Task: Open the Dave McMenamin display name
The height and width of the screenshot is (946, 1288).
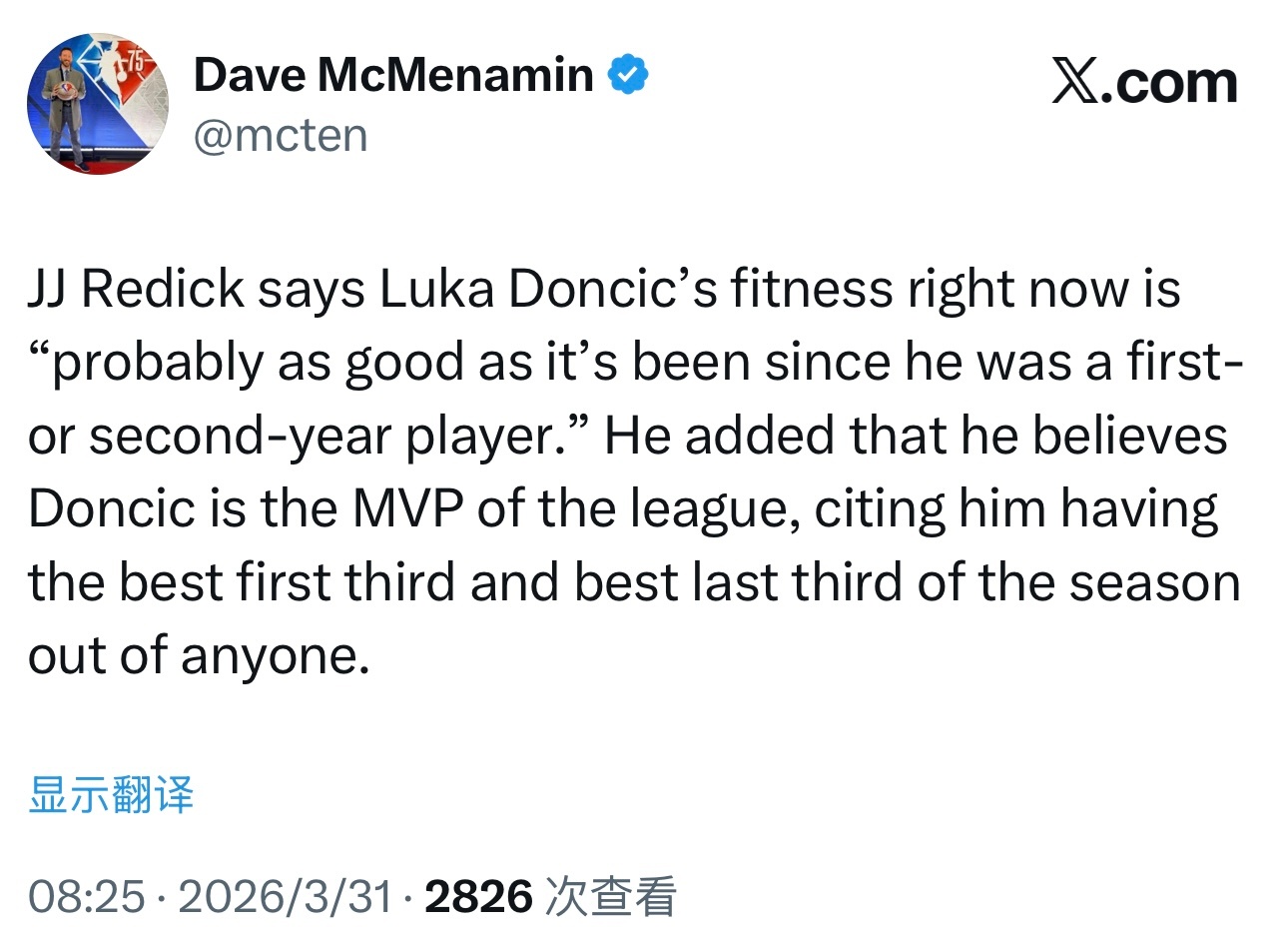Action: click(393, 75)
